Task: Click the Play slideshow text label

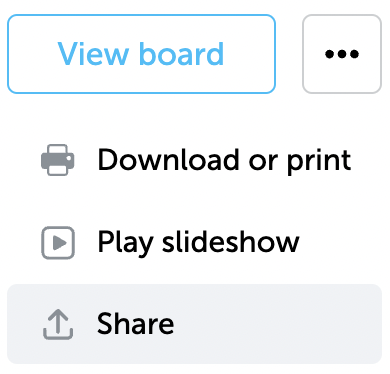Action: pyautogui.click(x=198, y=243)
